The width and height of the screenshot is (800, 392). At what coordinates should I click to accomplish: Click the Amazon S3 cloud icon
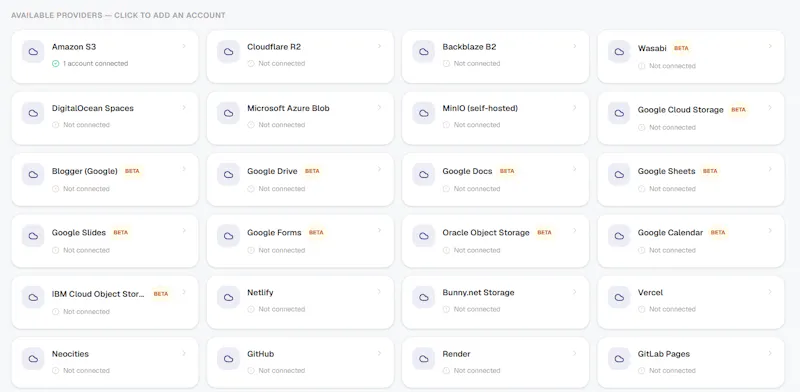[33, 52]
